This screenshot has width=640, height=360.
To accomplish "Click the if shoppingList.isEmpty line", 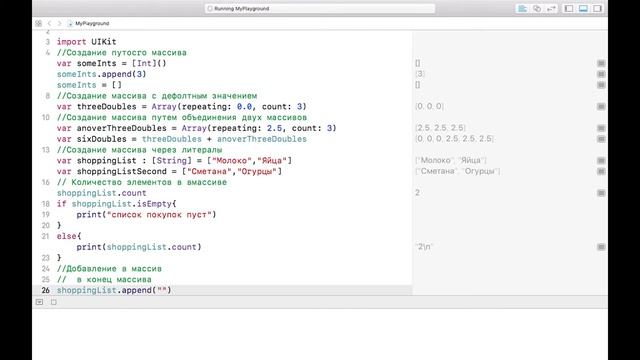I will (x=116, y=204).
